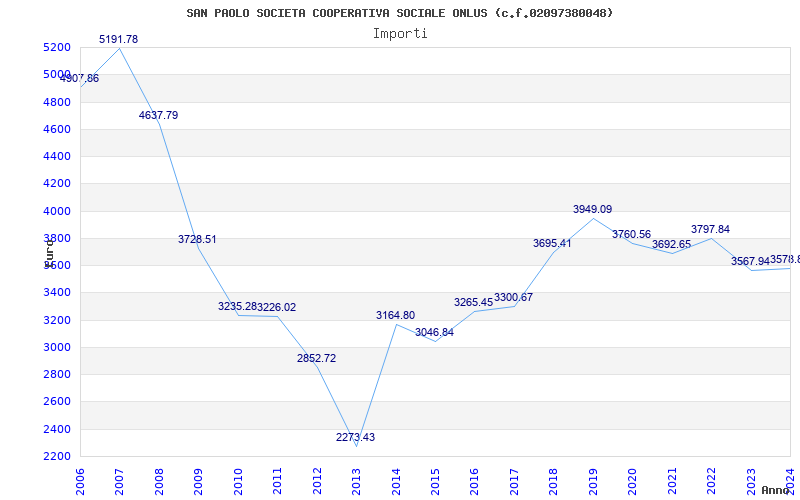Select the 4907.86 data label
This screenshot has width=800, height=500.
pos(80,79)
